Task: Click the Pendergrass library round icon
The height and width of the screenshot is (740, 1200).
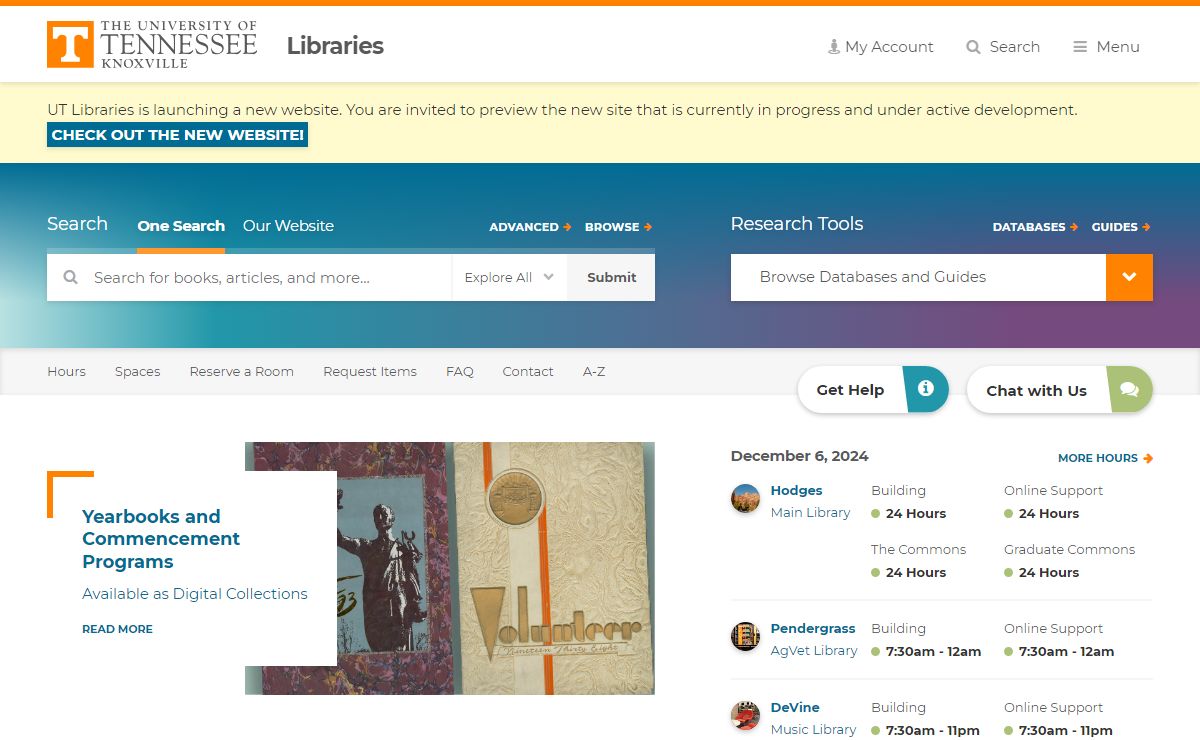Action: pos(745,636)
